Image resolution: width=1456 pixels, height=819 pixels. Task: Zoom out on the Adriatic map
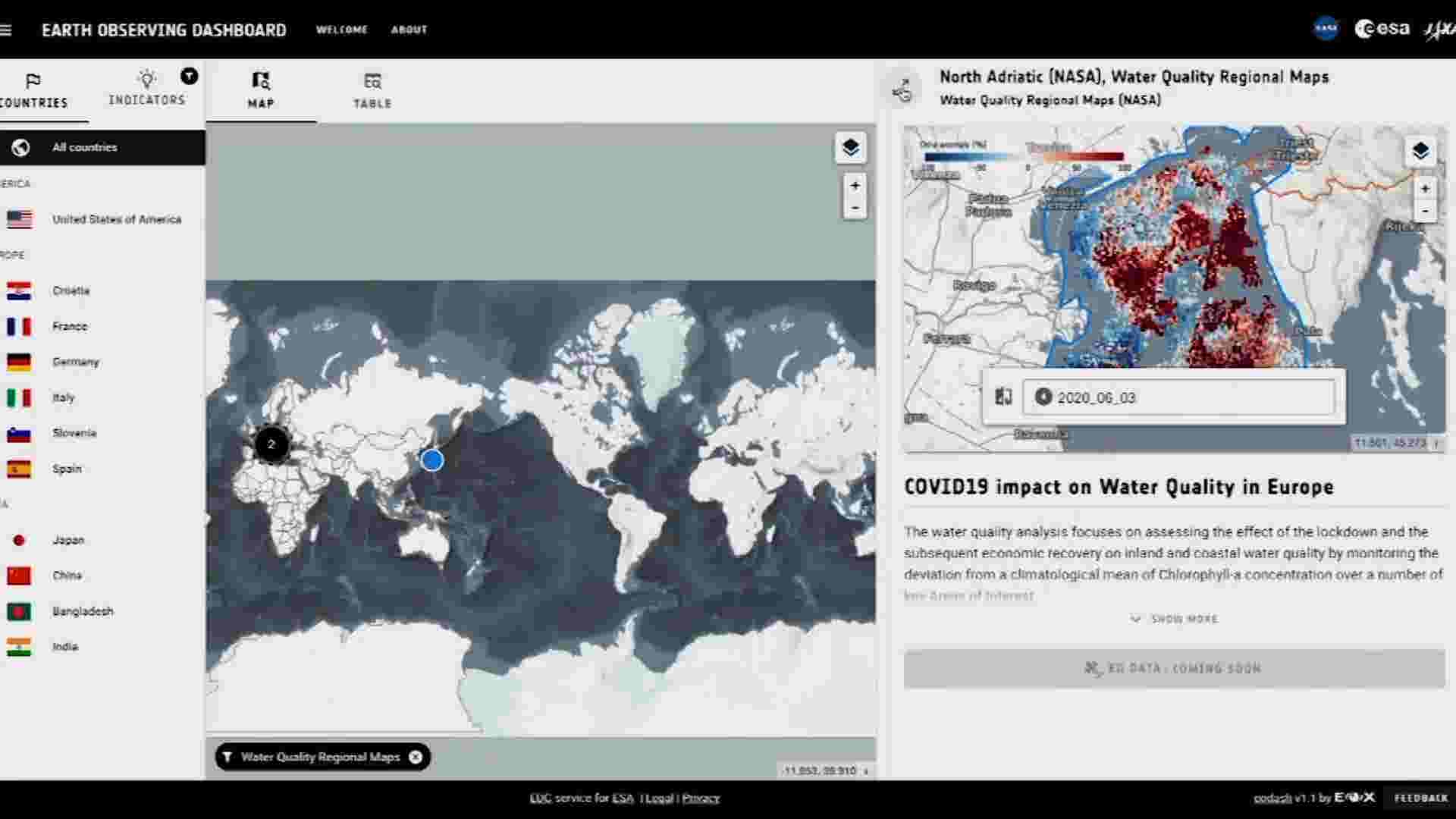[x=1425, y=211]
